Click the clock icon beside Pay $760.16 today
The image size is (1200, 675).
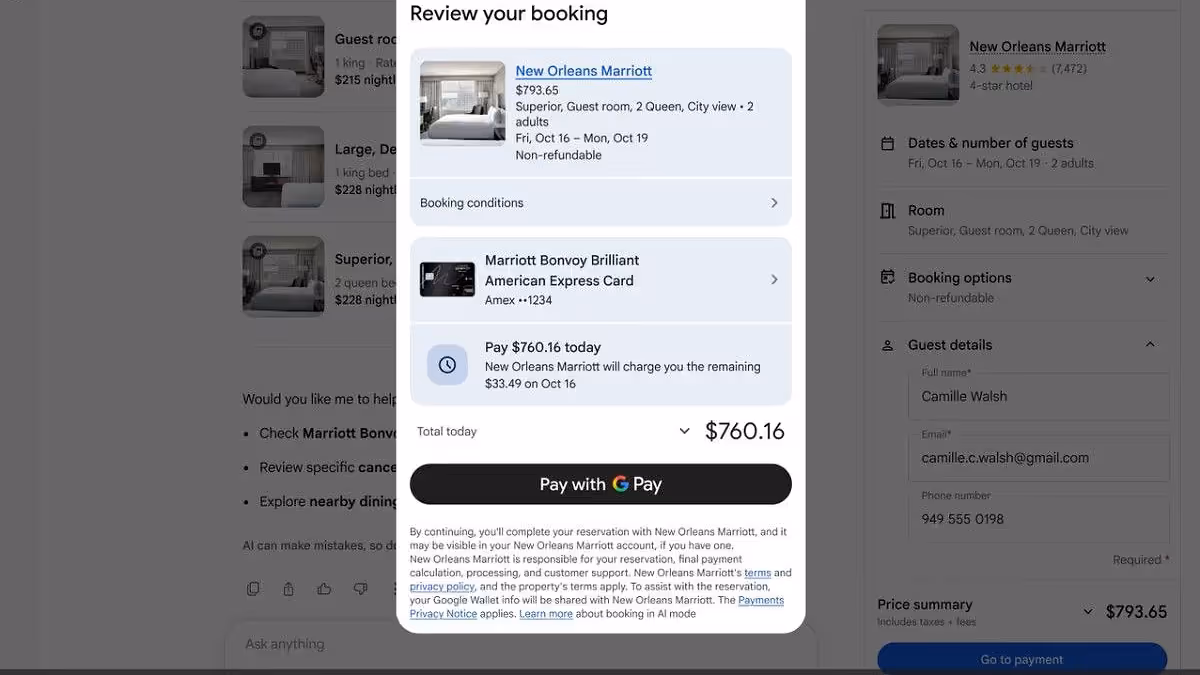point(447,365)
